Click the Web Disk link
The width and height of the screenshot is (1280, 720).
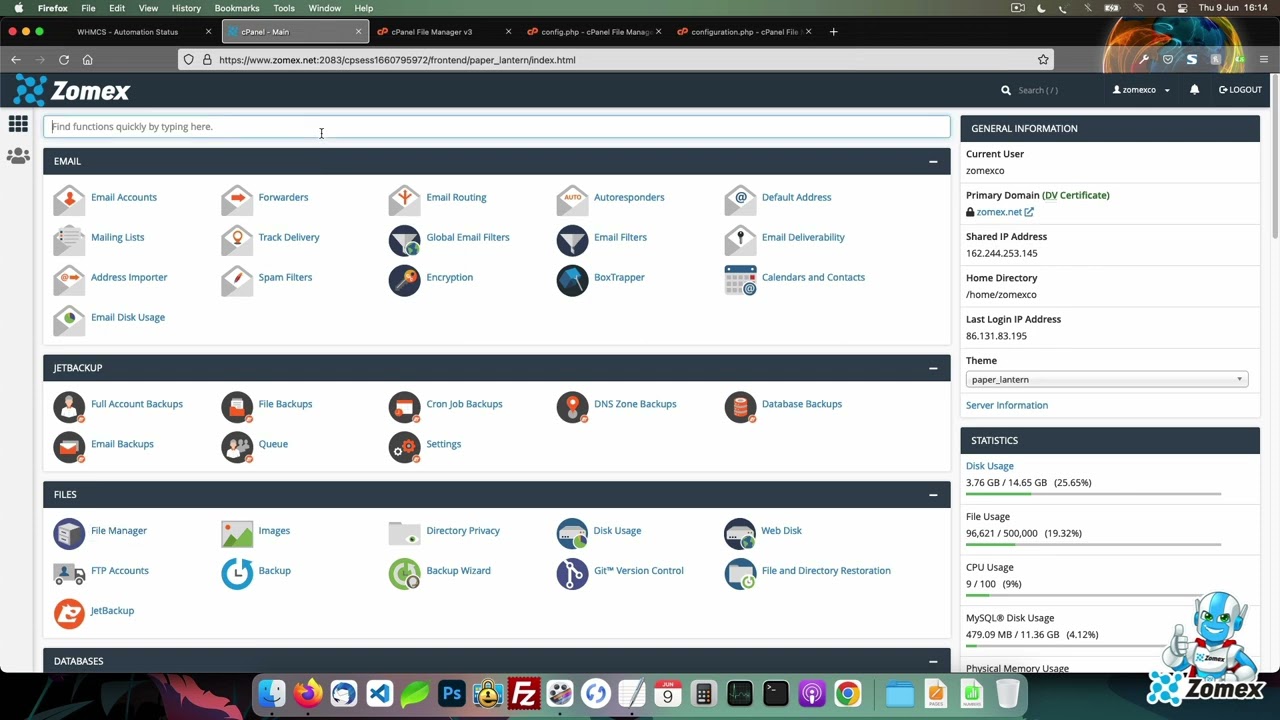click(781, 530)
